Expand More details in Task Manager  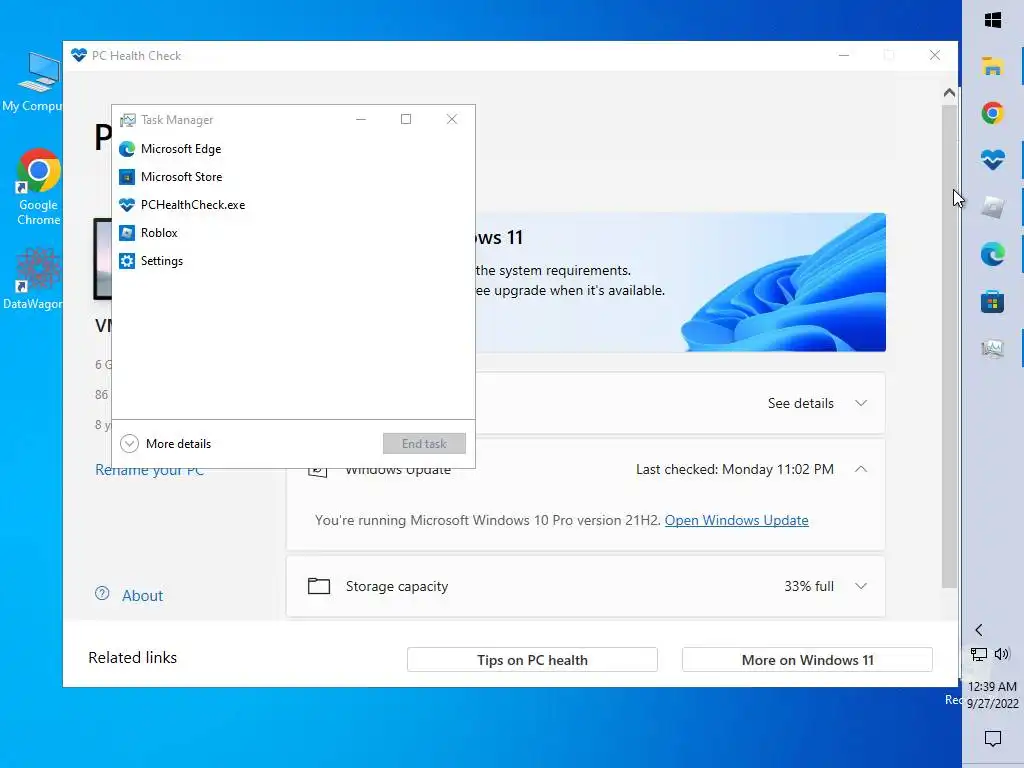click(166, 443)
